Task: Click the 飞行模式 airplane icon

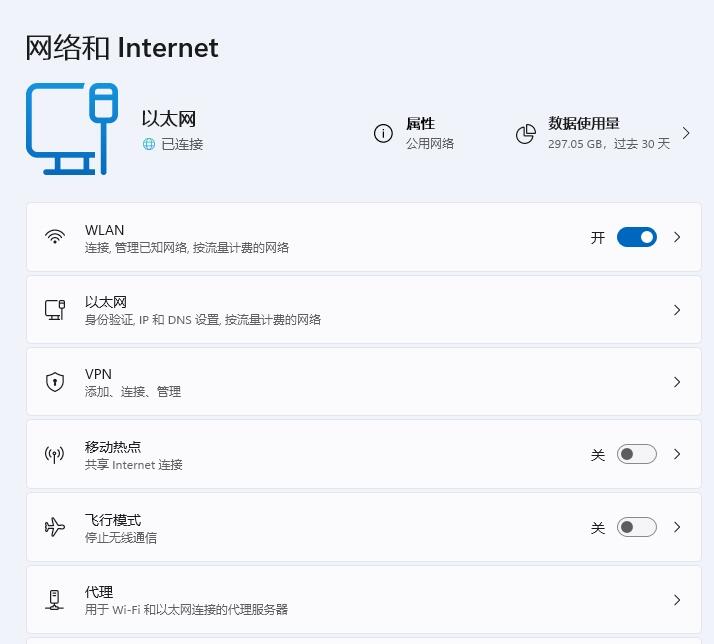Action: pyautogui.click(x=55, y=527)
